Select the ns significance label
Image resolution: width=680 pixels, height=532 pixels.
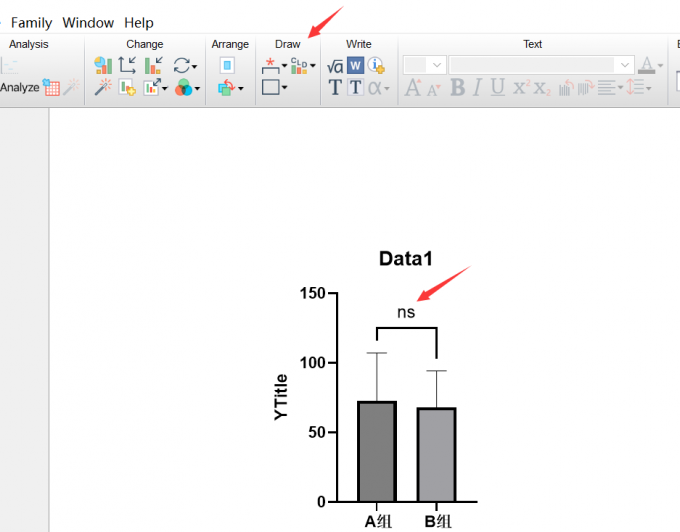tap(406, 312)
